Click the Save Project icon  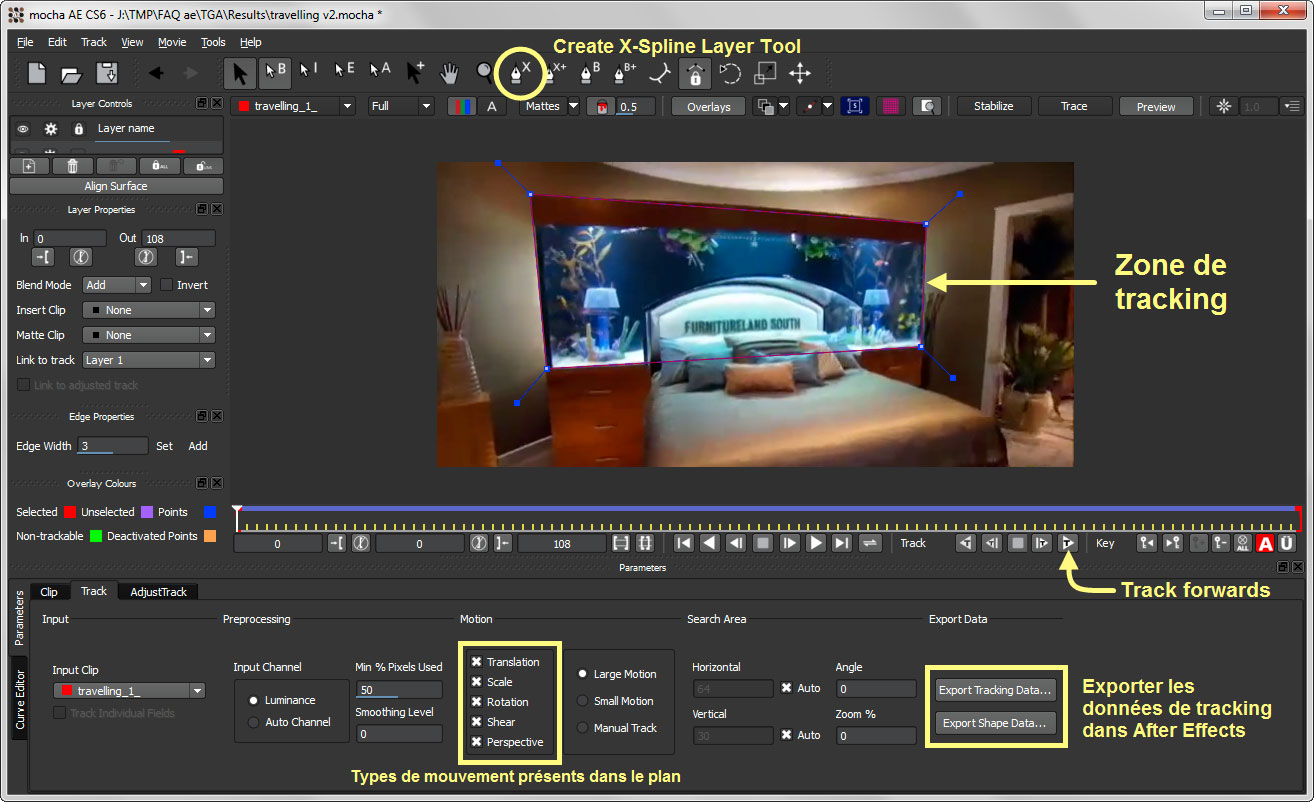tap(106, 73)
